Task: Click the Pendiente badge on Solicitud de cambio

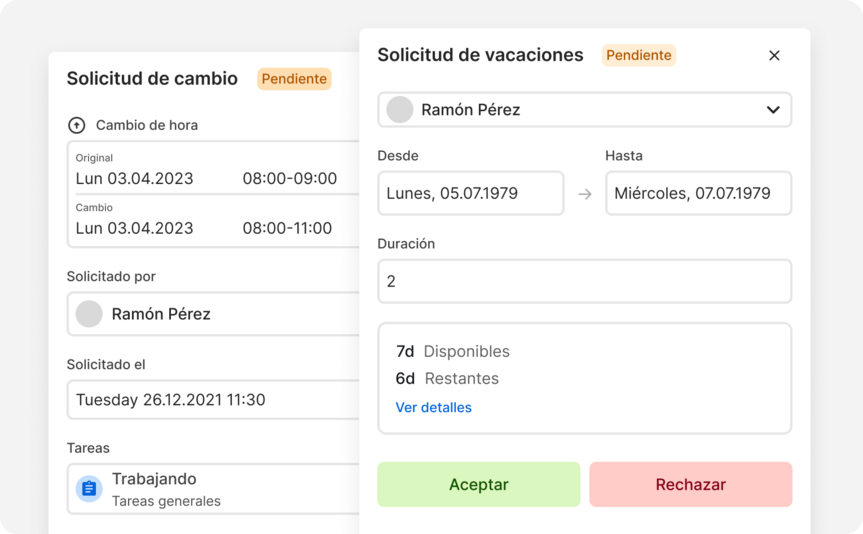Action: point(294,79)
